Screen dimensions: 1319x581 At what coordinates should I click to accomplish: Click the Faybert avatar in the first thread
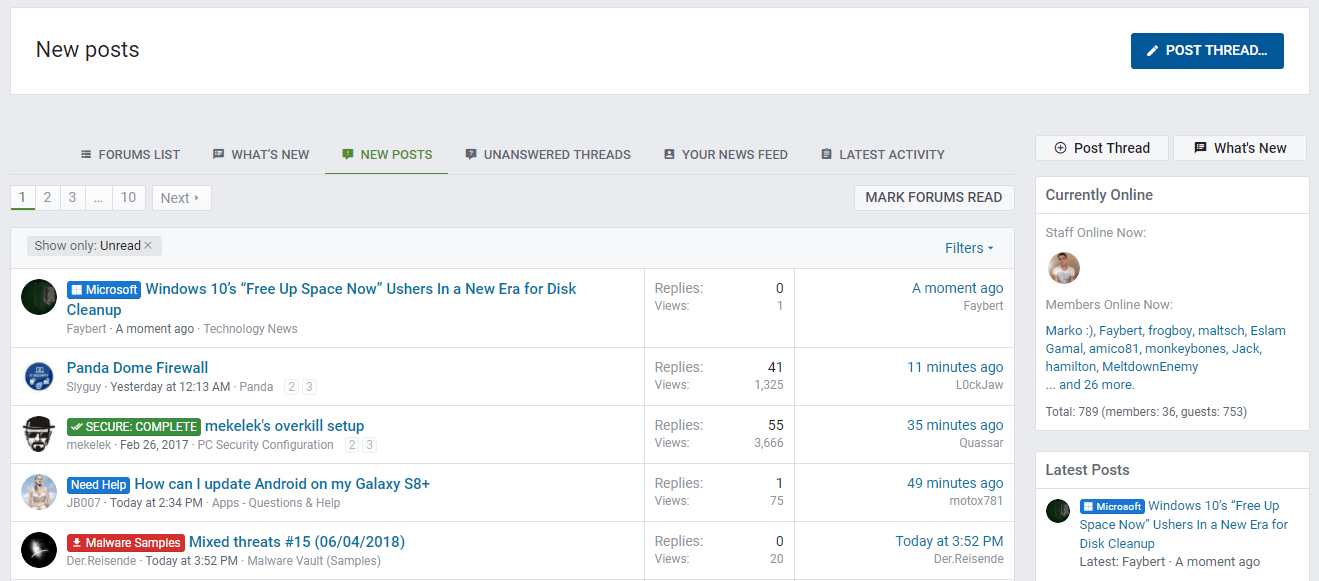pos(39,297)
